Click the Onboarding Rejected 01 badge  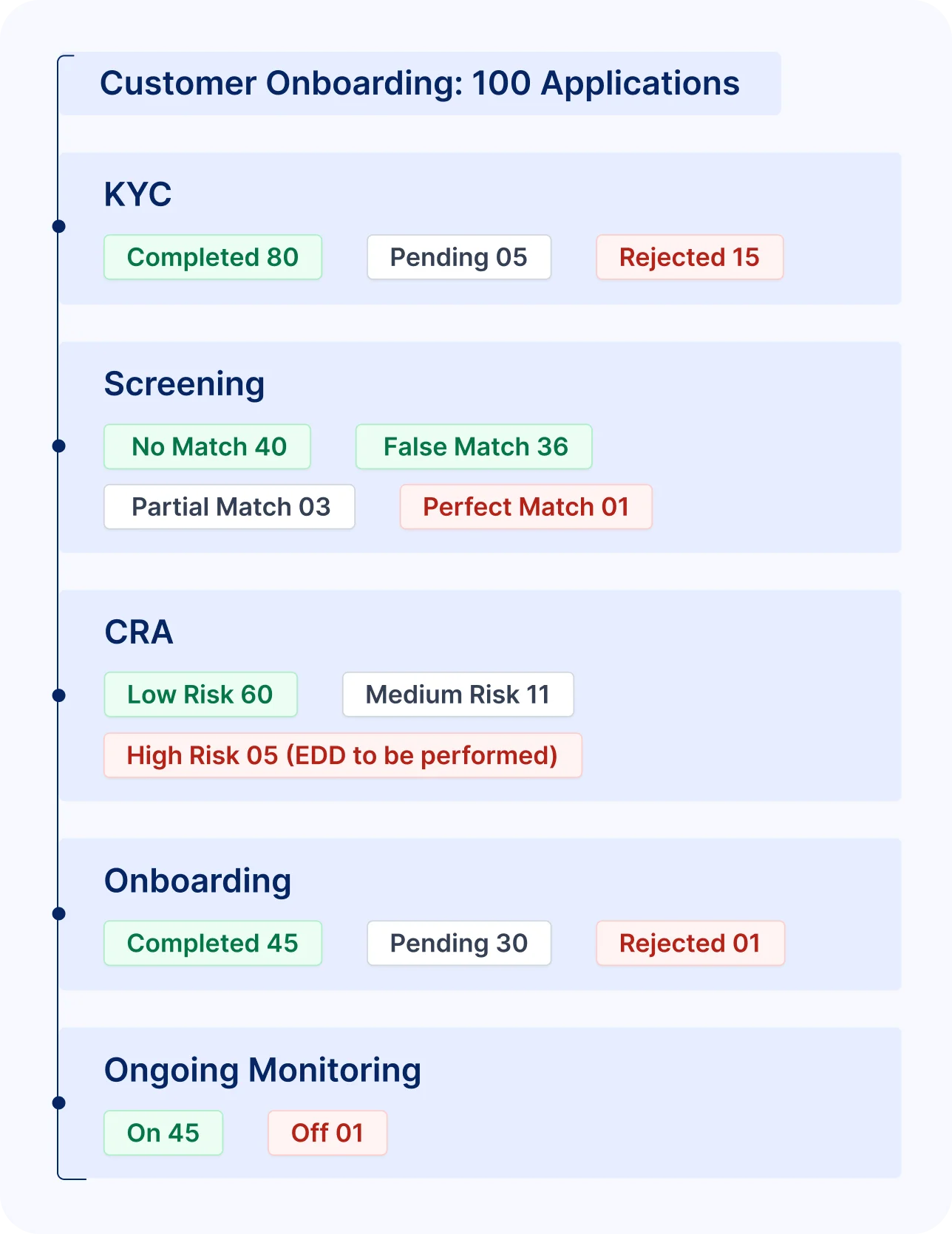690,943
